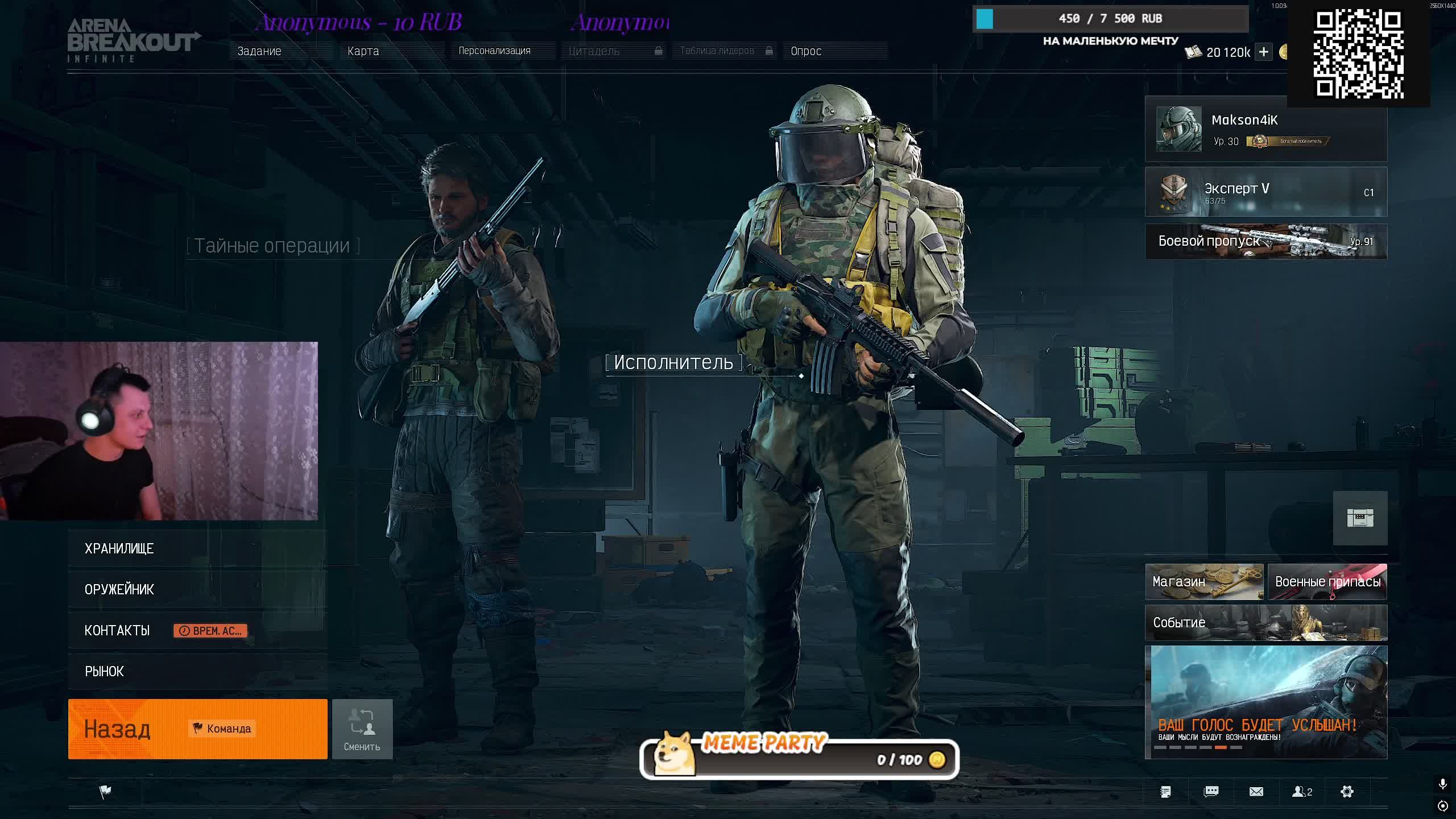Open the Боевой пропуск banner
Screen dimensions: 1456x819
pos(1265,242)
